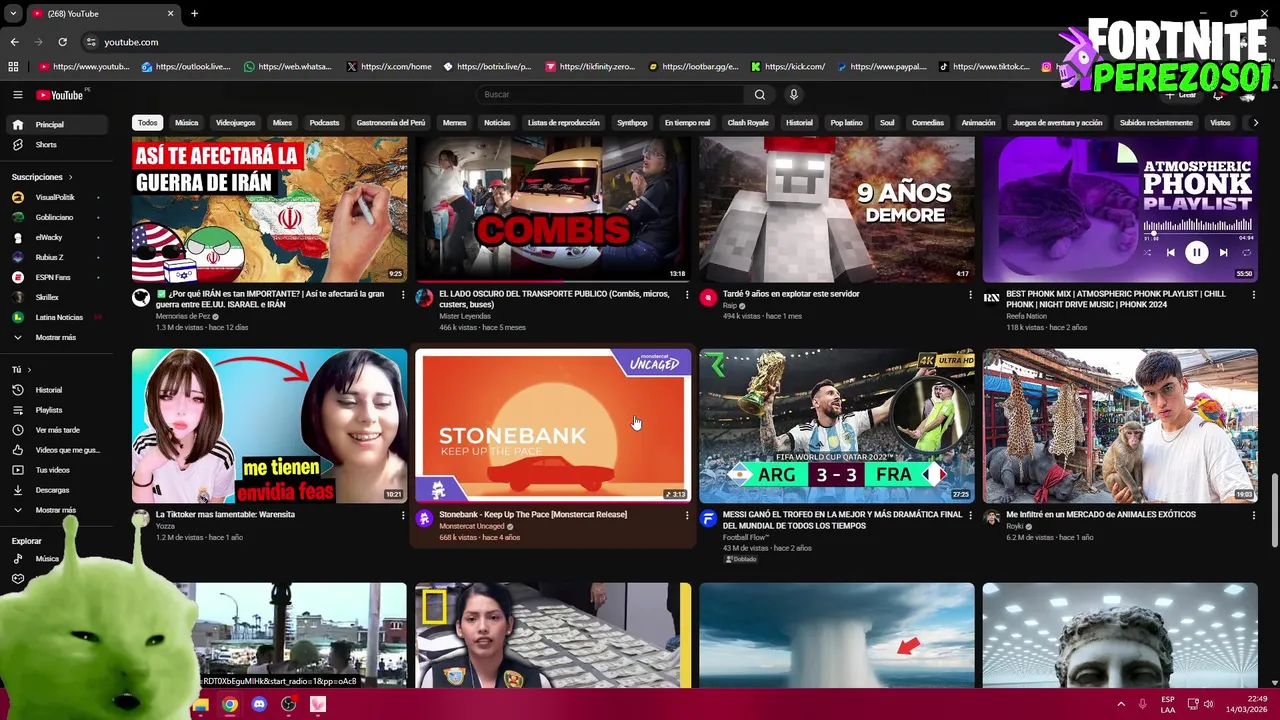This screenshot has height=720, width=1280.
Task: Open options menu for Tardé 9 años video
Action: (970, 295)
